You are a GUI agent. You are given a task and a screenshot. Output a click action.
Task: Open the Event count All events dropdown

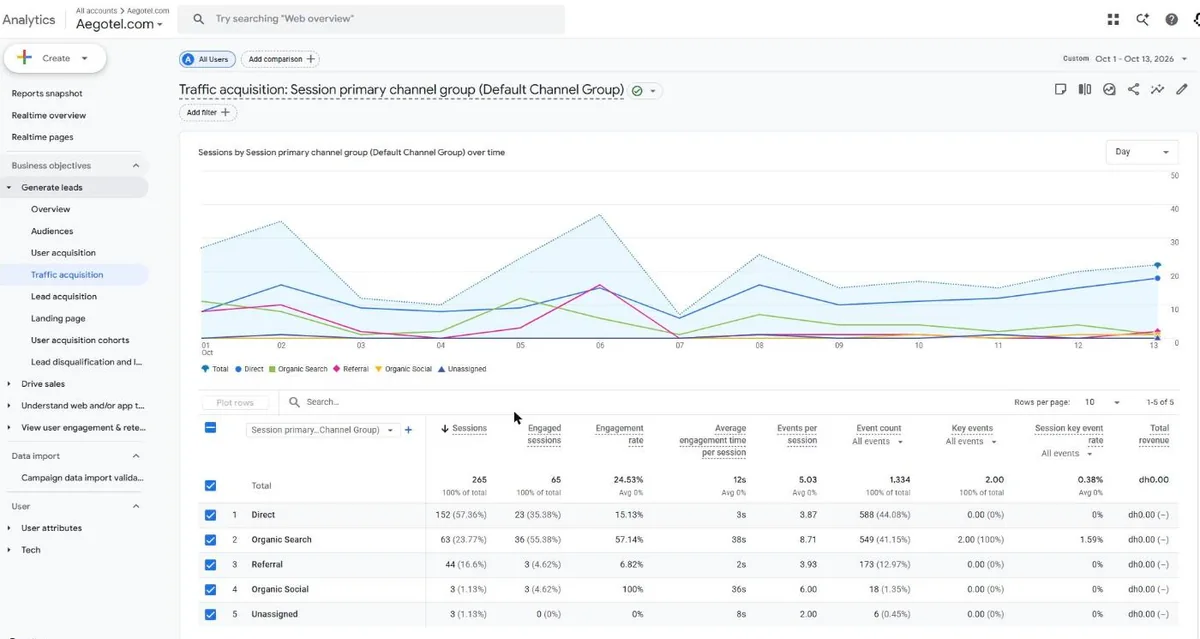tap(878, 442)
